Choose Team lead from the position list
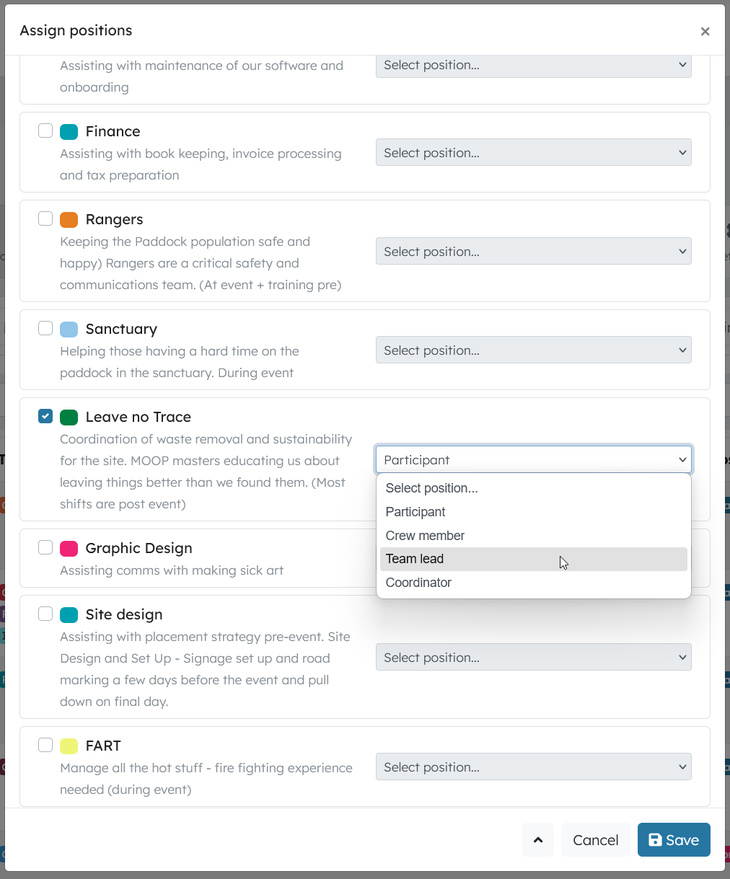Image resolution: width=730 pixels, height=879 pixels. coord(415,559)
